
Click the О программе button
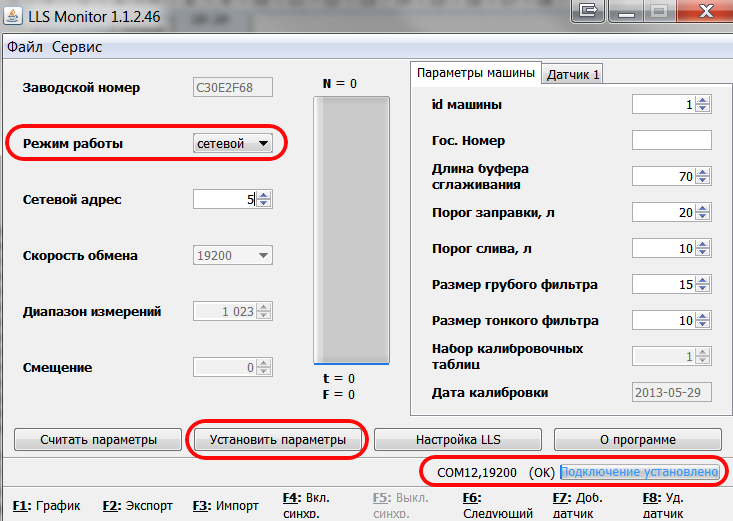[638, 440]
